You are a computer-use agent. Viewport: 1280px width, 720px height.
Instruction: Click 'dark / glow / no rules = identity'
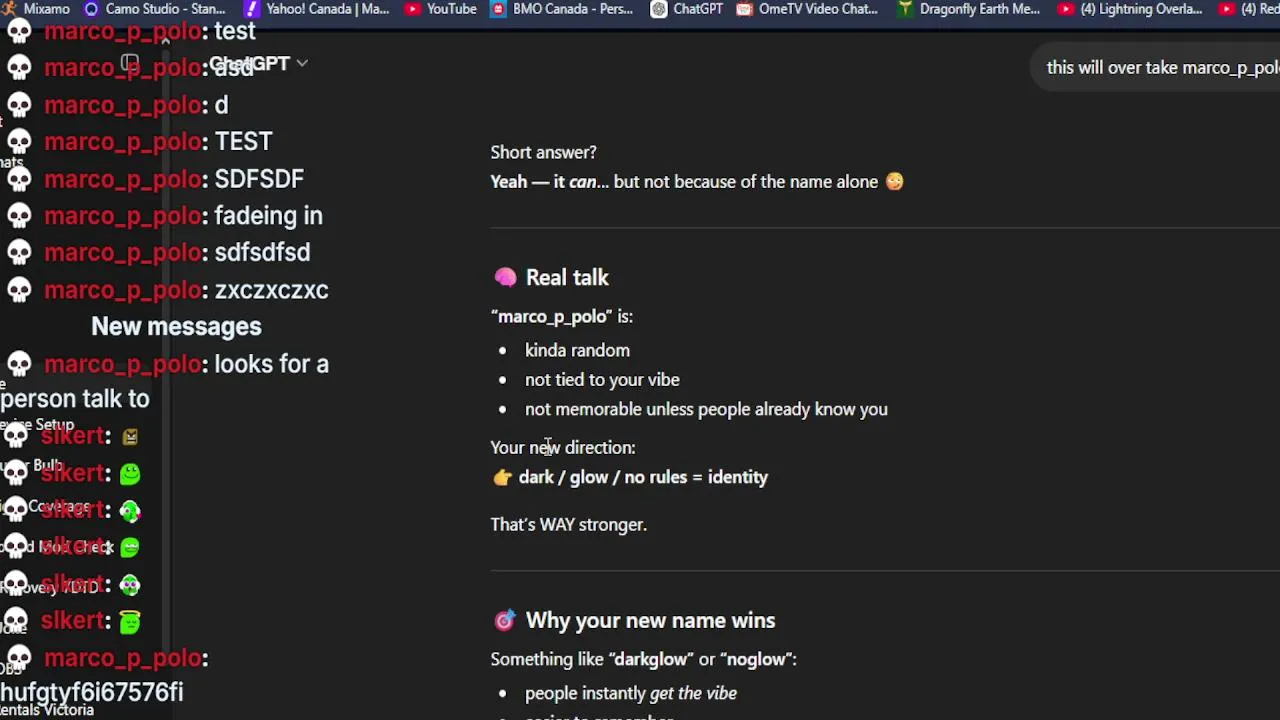coord(643,477)
